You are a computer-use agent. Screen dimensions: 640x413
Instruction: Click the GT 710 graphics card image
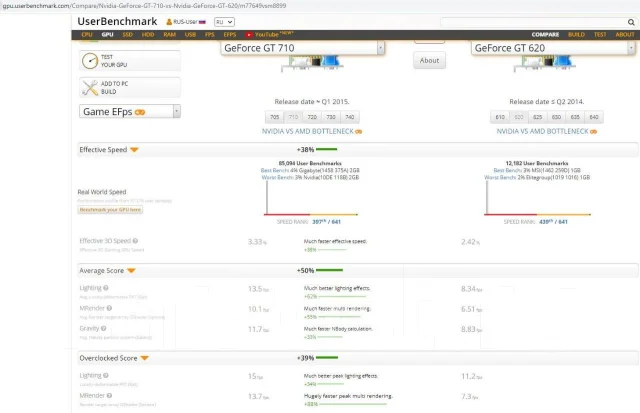[x=313, y=62]
